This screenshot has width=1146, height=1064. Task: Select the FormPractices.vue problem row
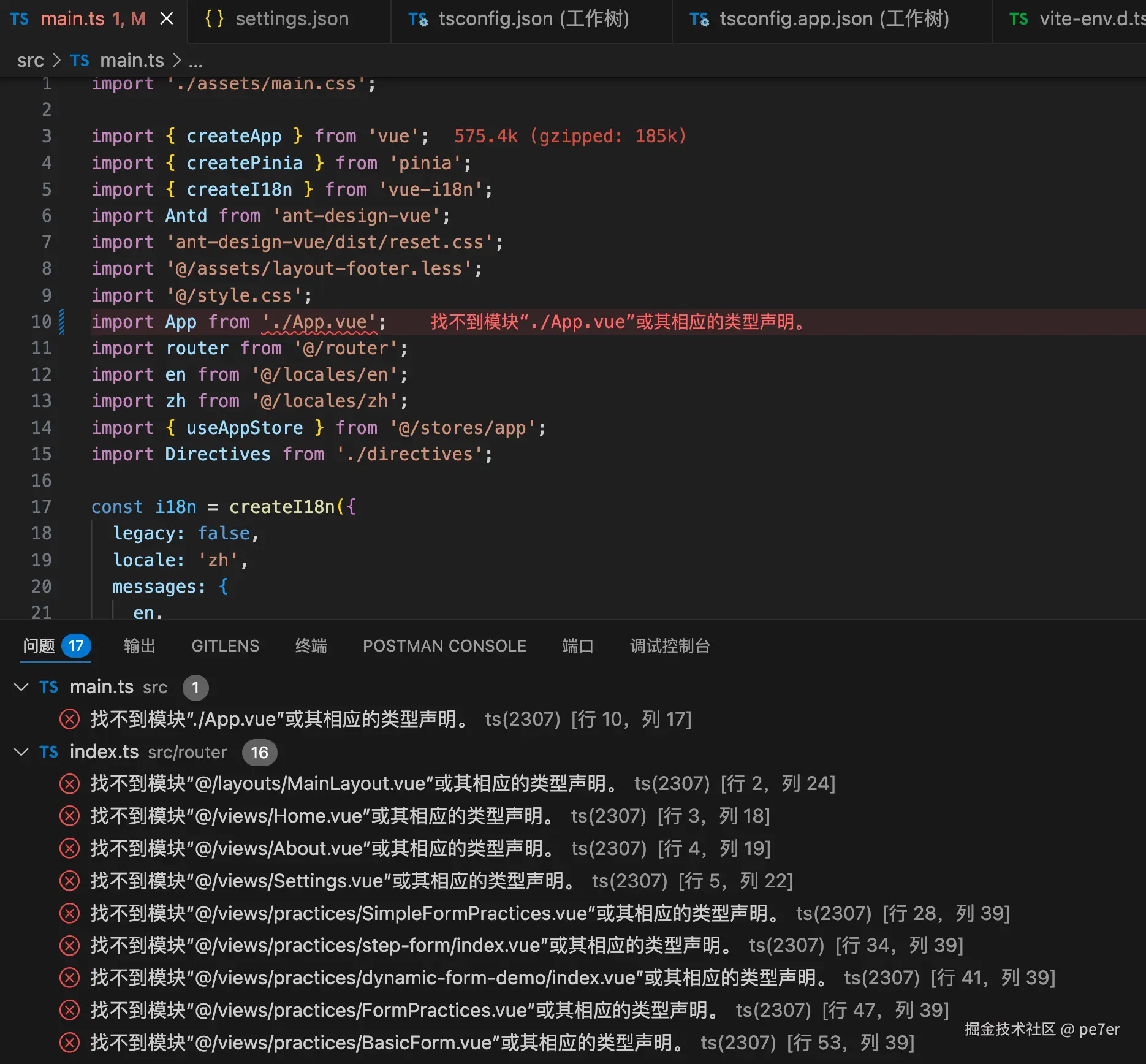(573, 1011)
